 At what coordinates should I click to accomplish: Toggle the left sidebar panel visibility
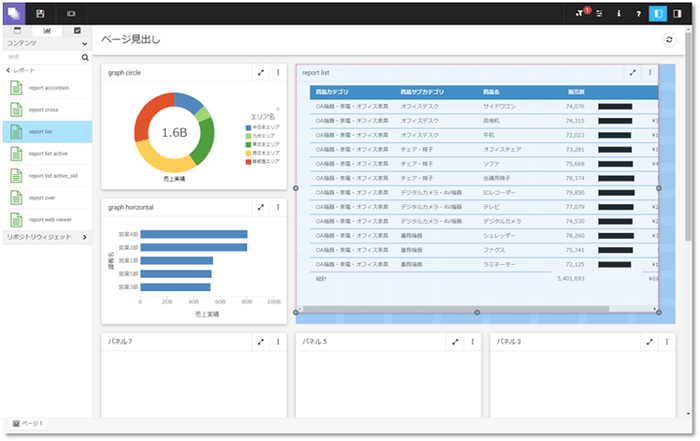coord(658,13)
